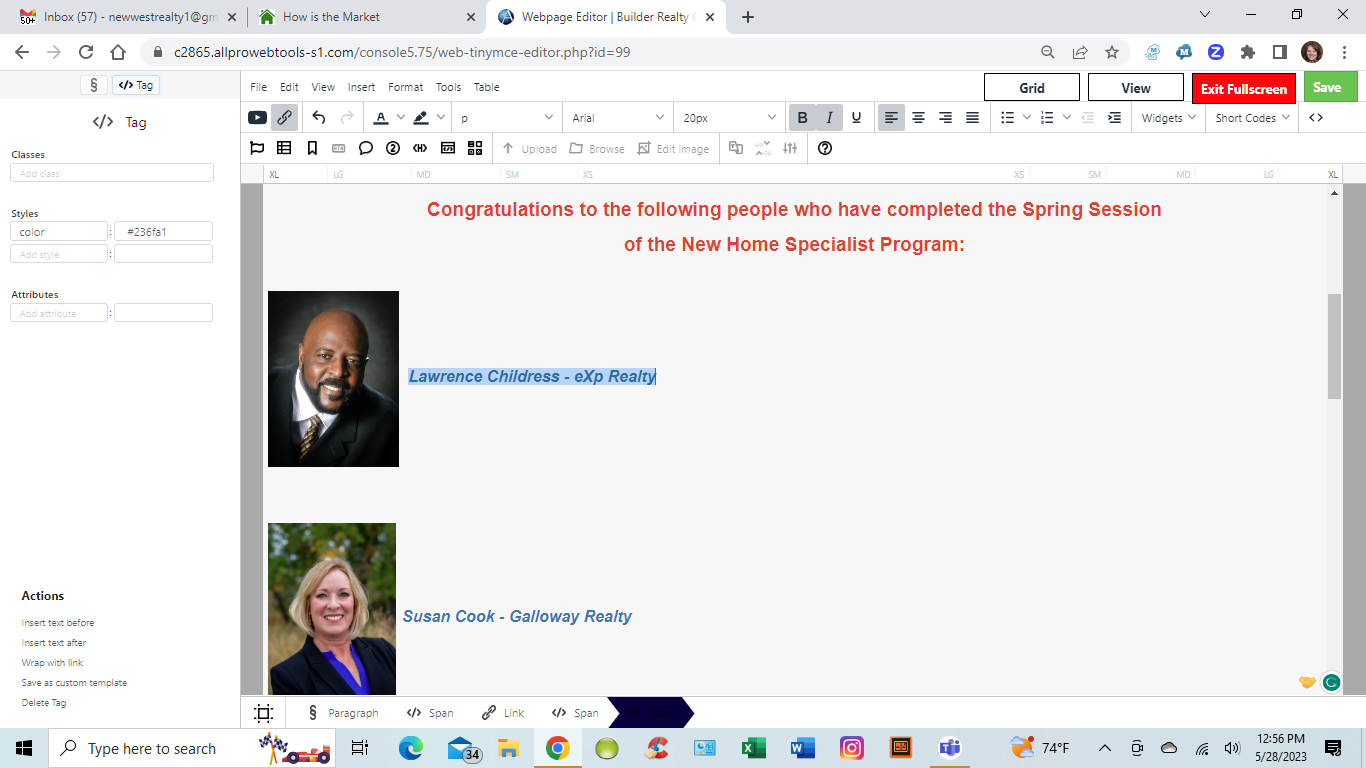Screen dimensions: 1366x768
Task: Apply the text color (underlined A)
Action: [x=381, y=118]
